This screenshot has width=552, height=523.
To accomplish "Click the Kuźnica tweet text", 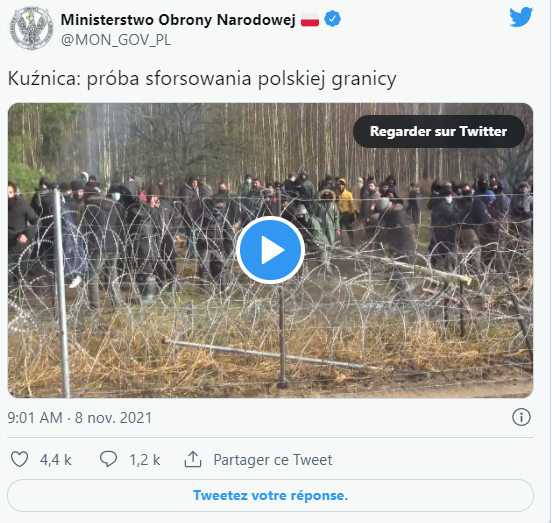I will click(202, 78).
